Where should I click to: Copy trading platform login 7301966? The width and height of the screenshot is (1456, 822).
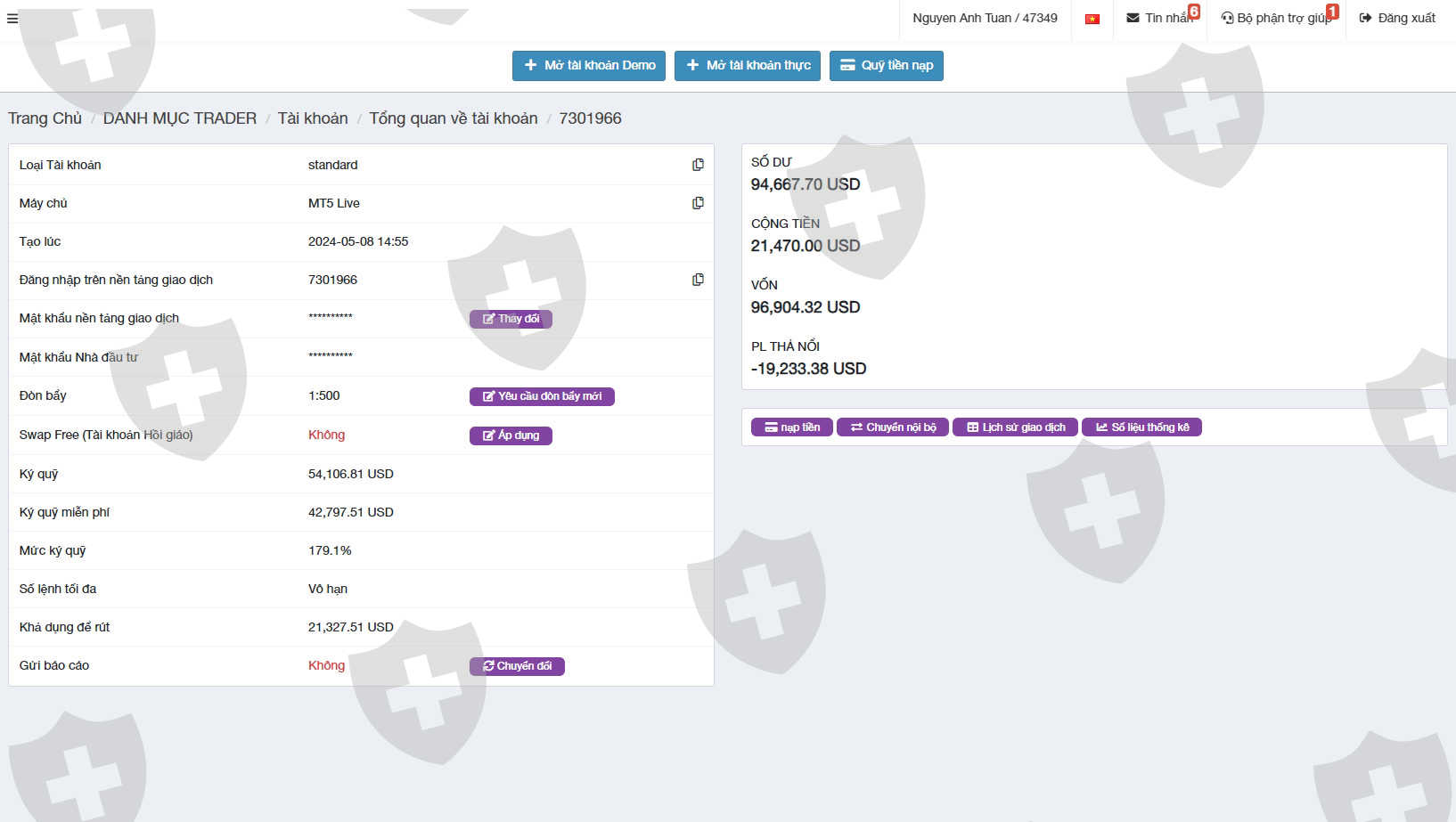(x=698, y=280)
